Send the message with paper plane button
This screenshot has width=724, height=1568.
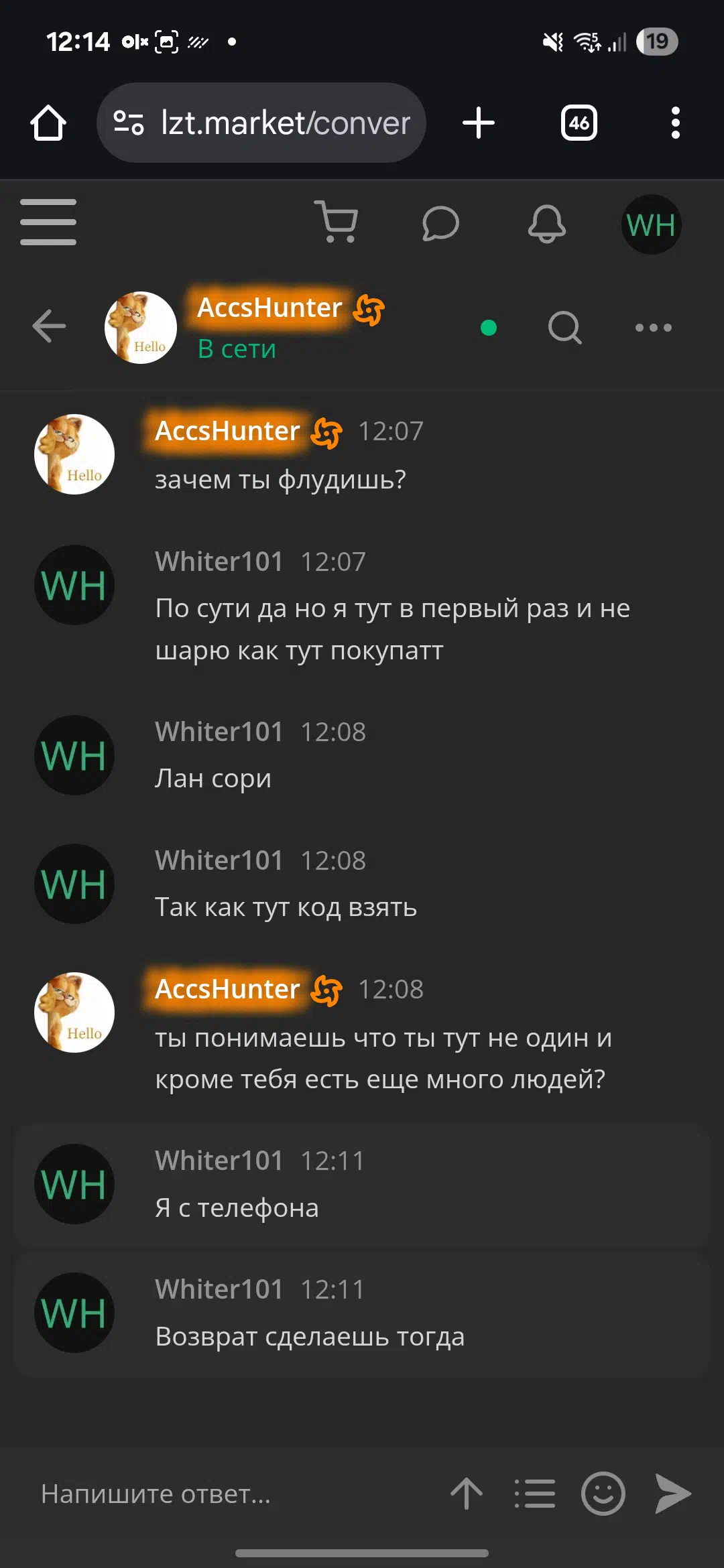(672, 1494)
